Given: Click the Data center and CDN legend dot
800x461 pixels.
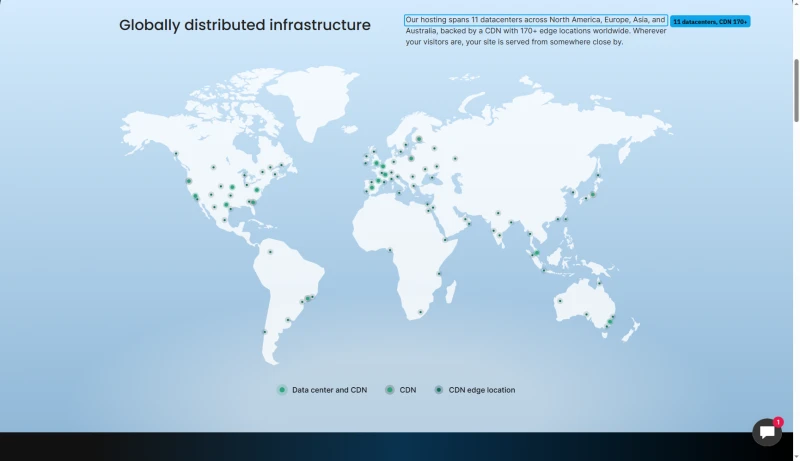Looking at the screenshot, I should click(x=282, y=390).
